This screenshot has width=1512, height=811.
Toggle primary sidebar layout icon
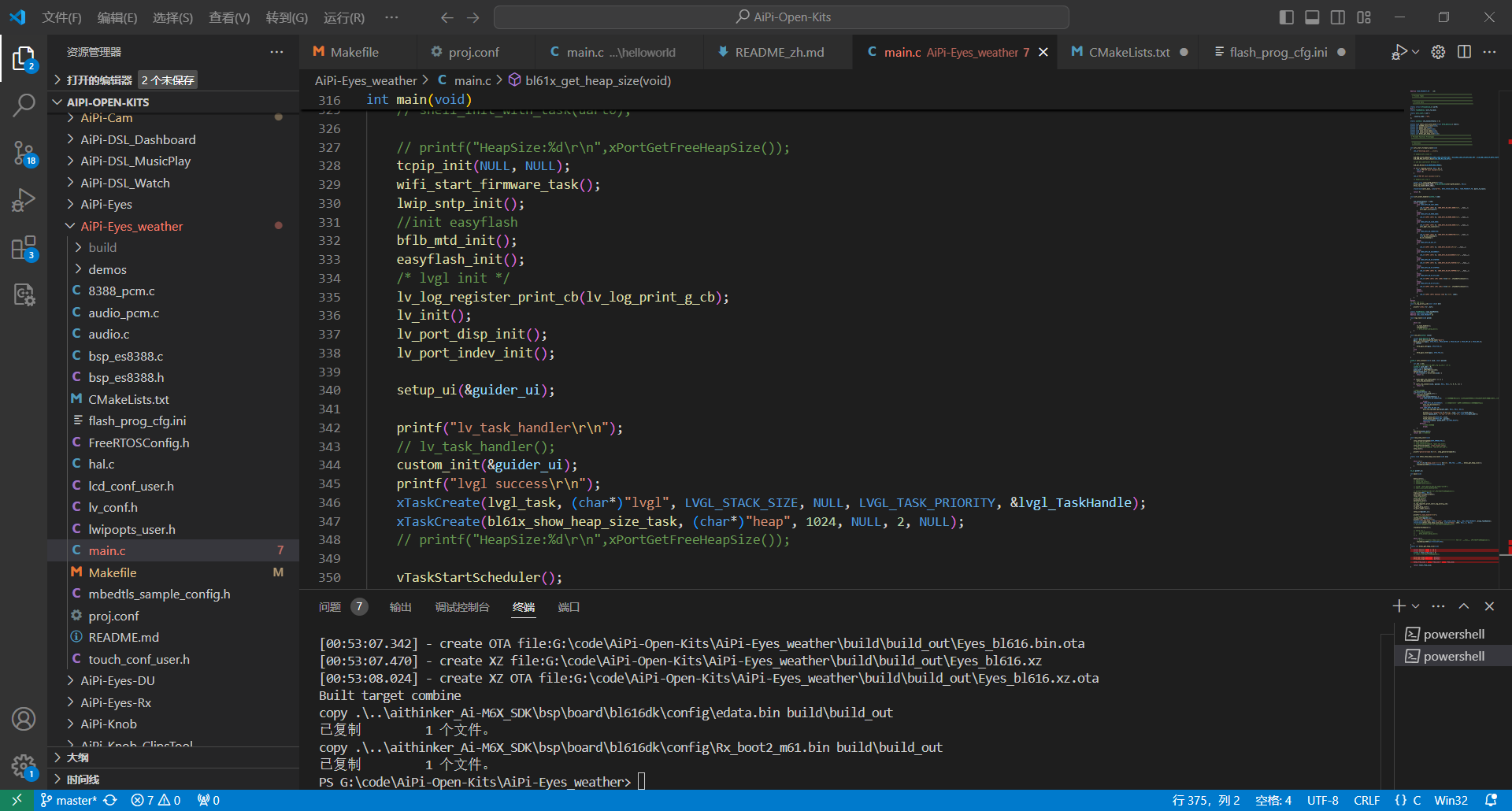click(x=1287, y=17)
